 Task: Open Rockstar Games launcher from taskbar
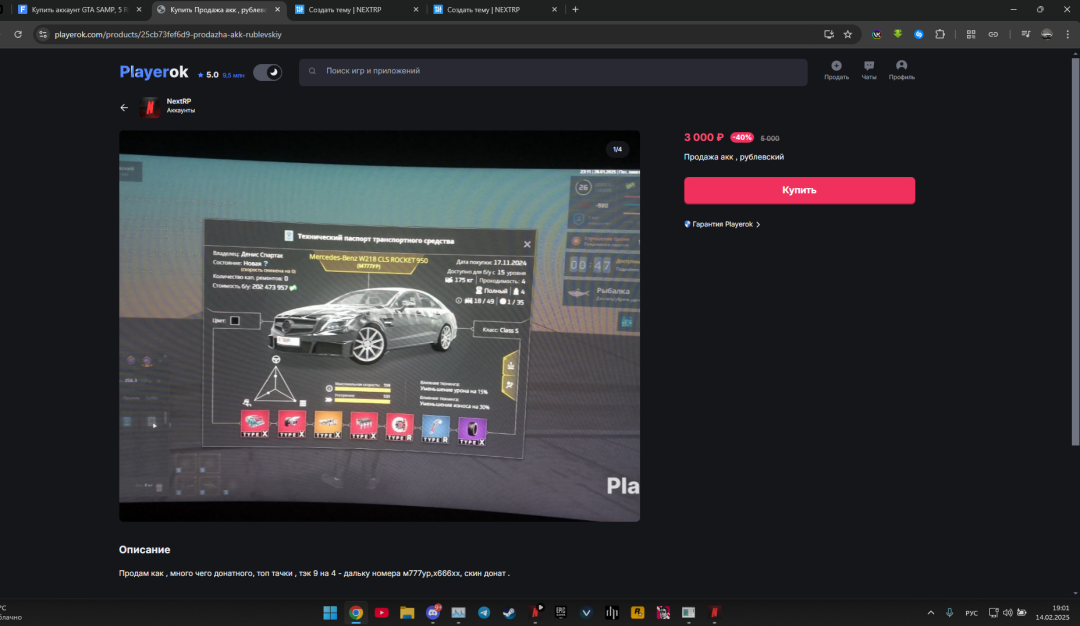coord(637,612)
